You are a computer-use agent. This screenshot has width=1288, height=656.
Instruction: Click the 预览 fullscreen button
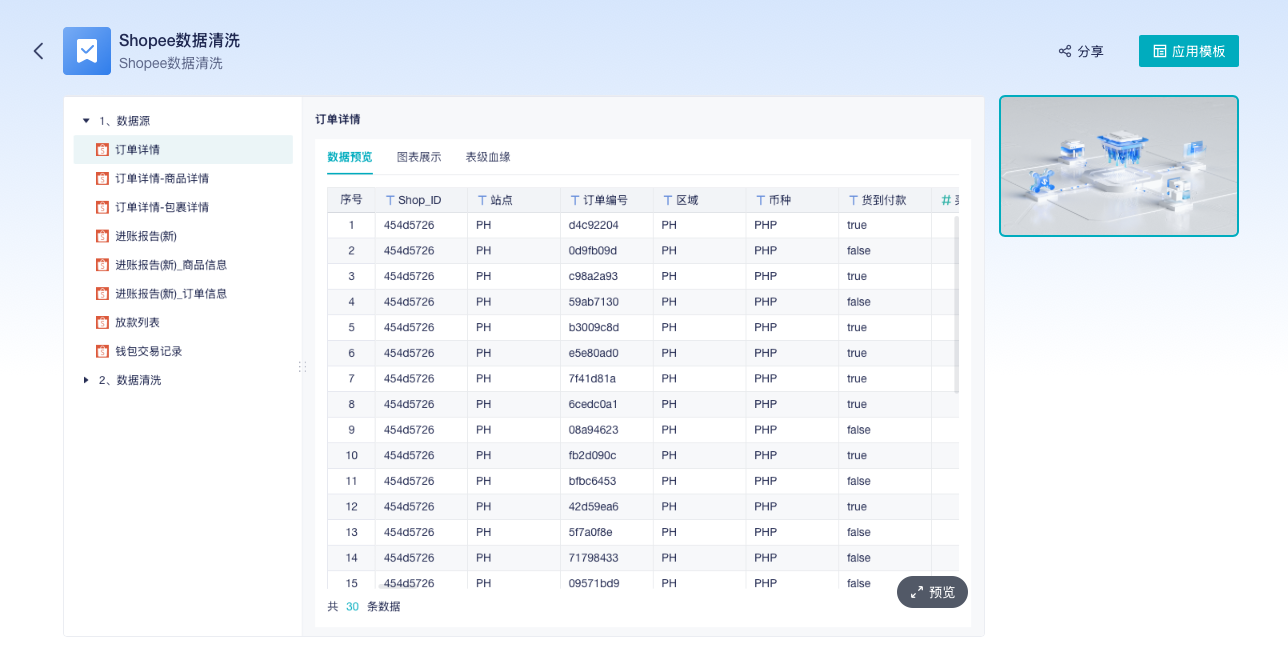click(932, 592)
